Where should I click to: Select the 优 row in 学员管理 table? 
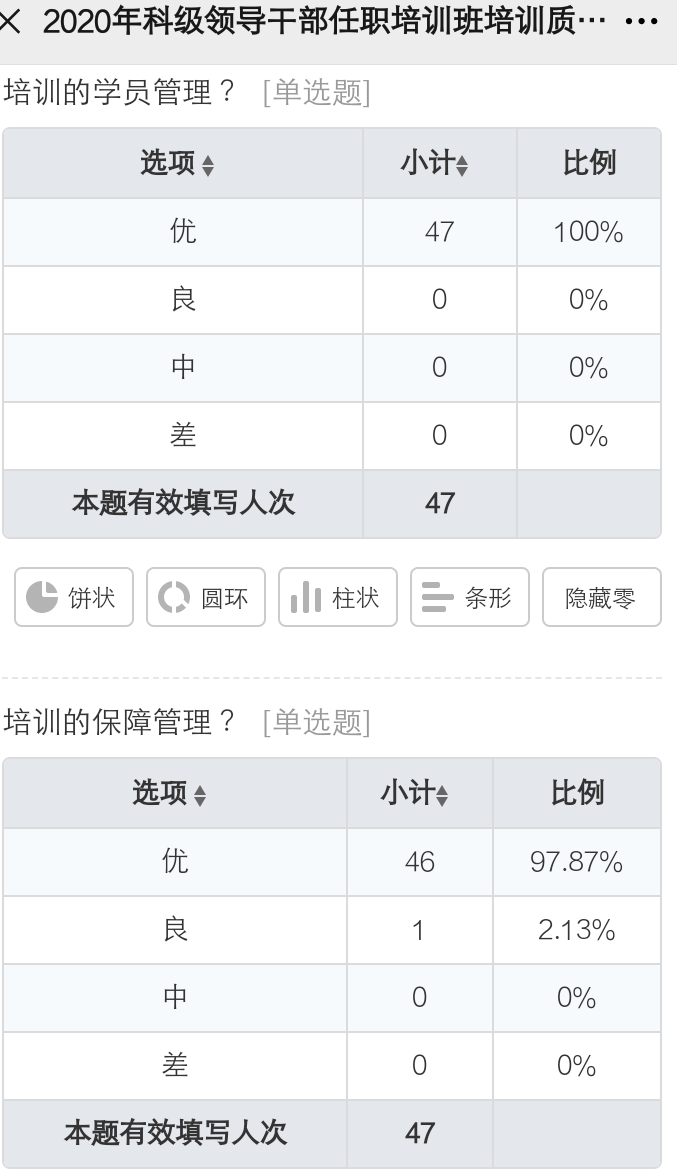click(332, 232)
